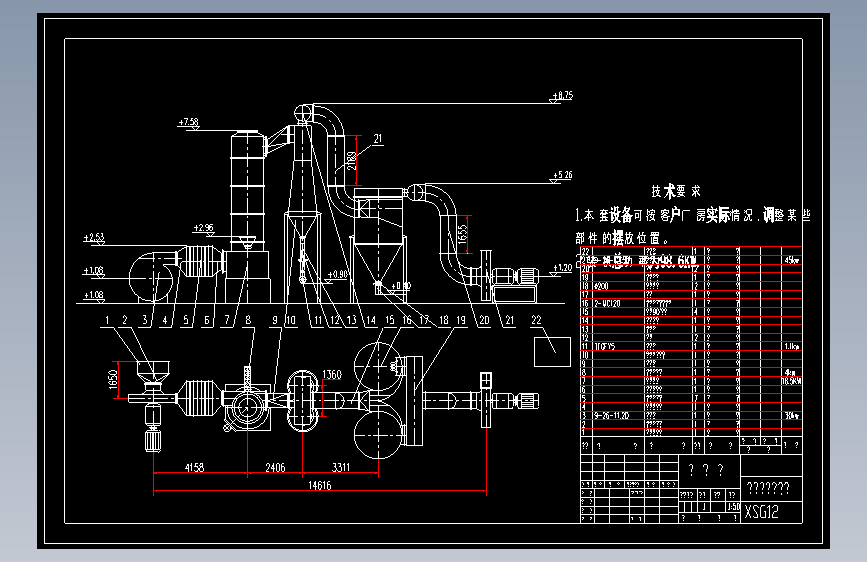Select the 18.5KW remark in row 7
Viewport: 867px width, 562px height.
tap(792, 381)
